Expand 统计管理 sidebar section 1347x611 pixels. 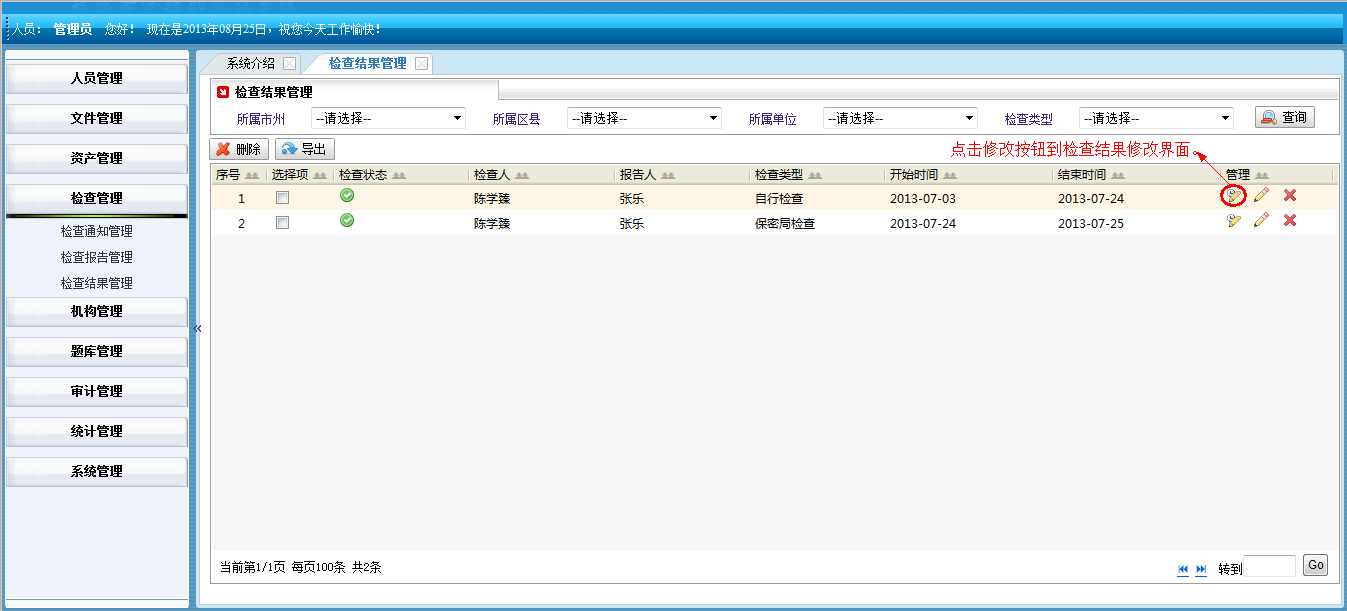[97, 431]
